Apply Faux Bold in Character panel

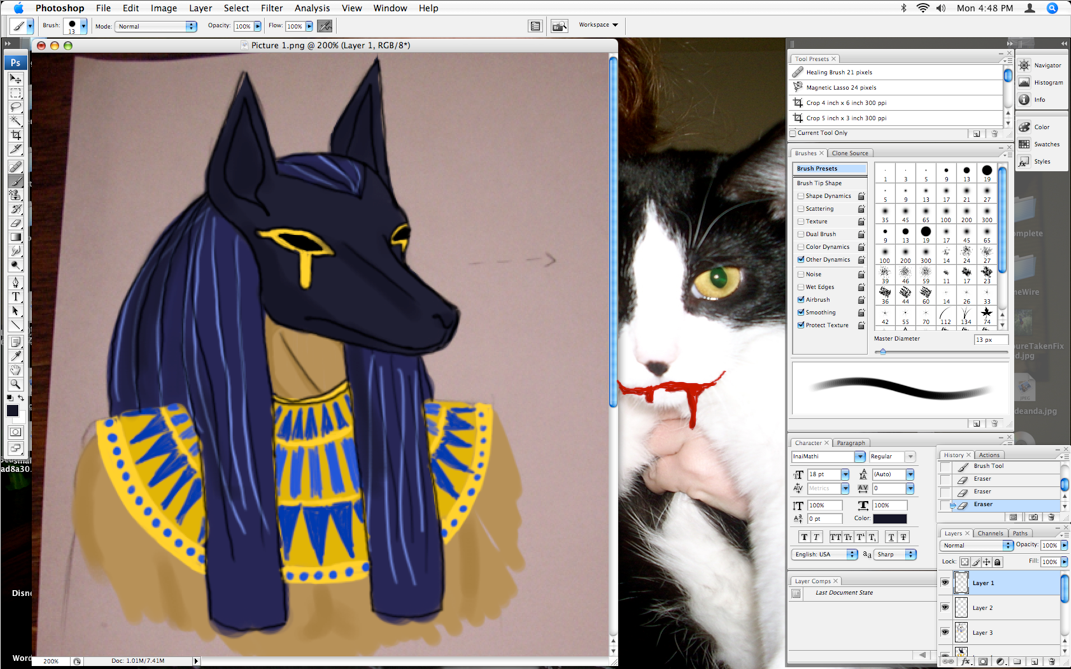tap(804, 537)
